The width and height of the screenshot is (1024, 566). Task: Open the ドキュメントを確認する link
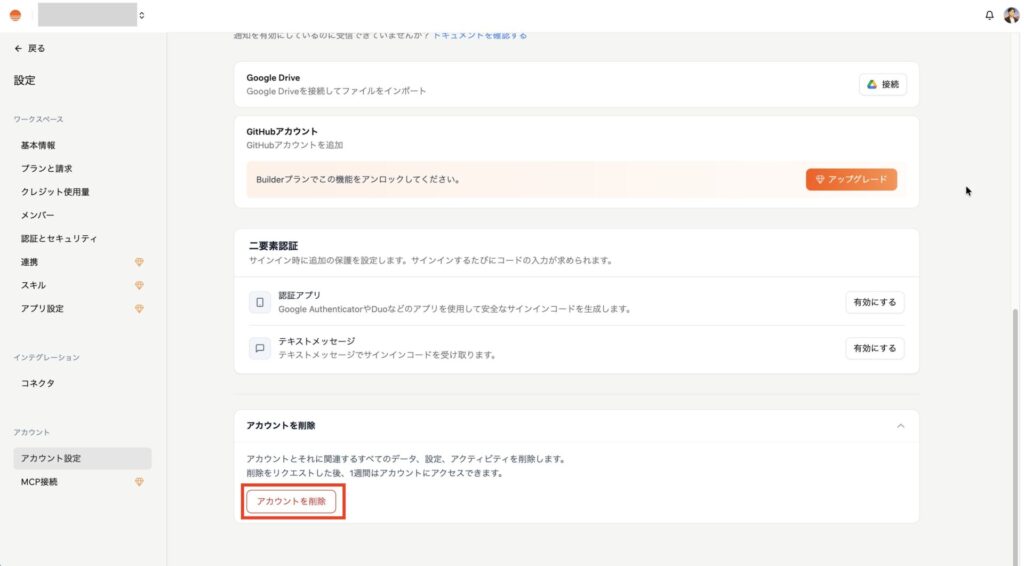pyautogui.click(x=479, y=35)
